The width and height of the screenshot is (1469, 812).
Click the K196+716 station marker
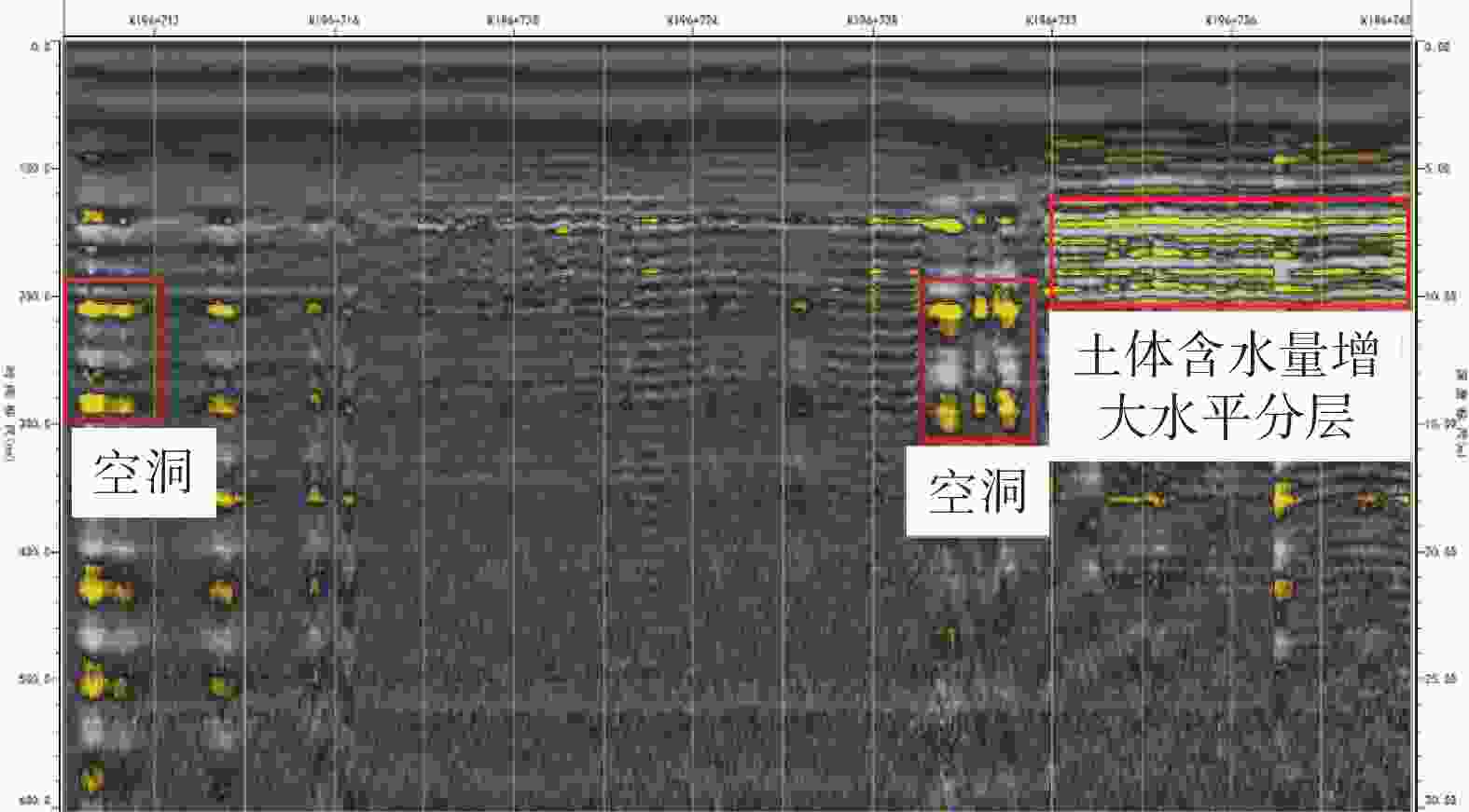pyautogui.click(x=334, y=20)
